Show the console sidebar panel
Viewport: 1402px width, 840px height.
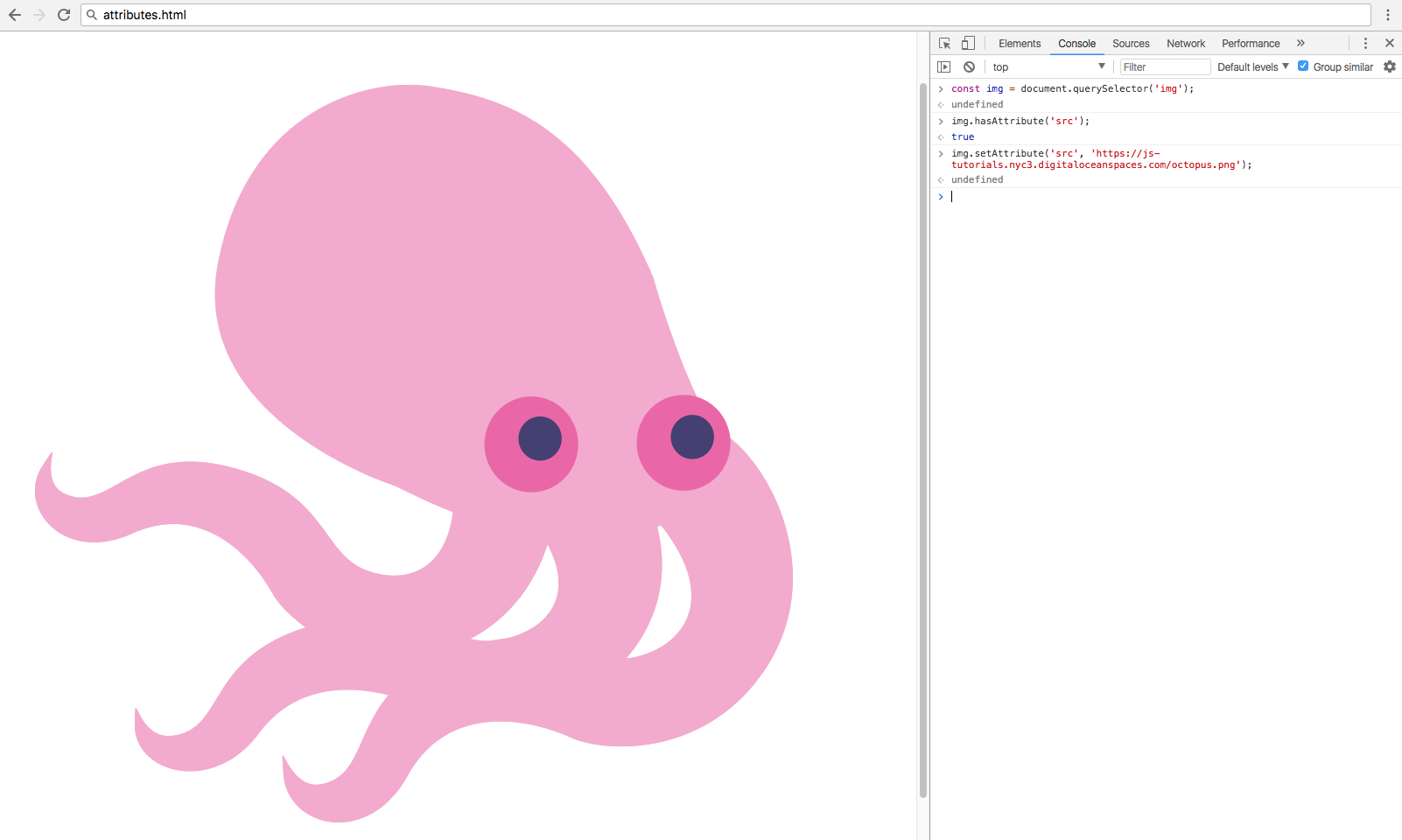(x=943, y=66)
